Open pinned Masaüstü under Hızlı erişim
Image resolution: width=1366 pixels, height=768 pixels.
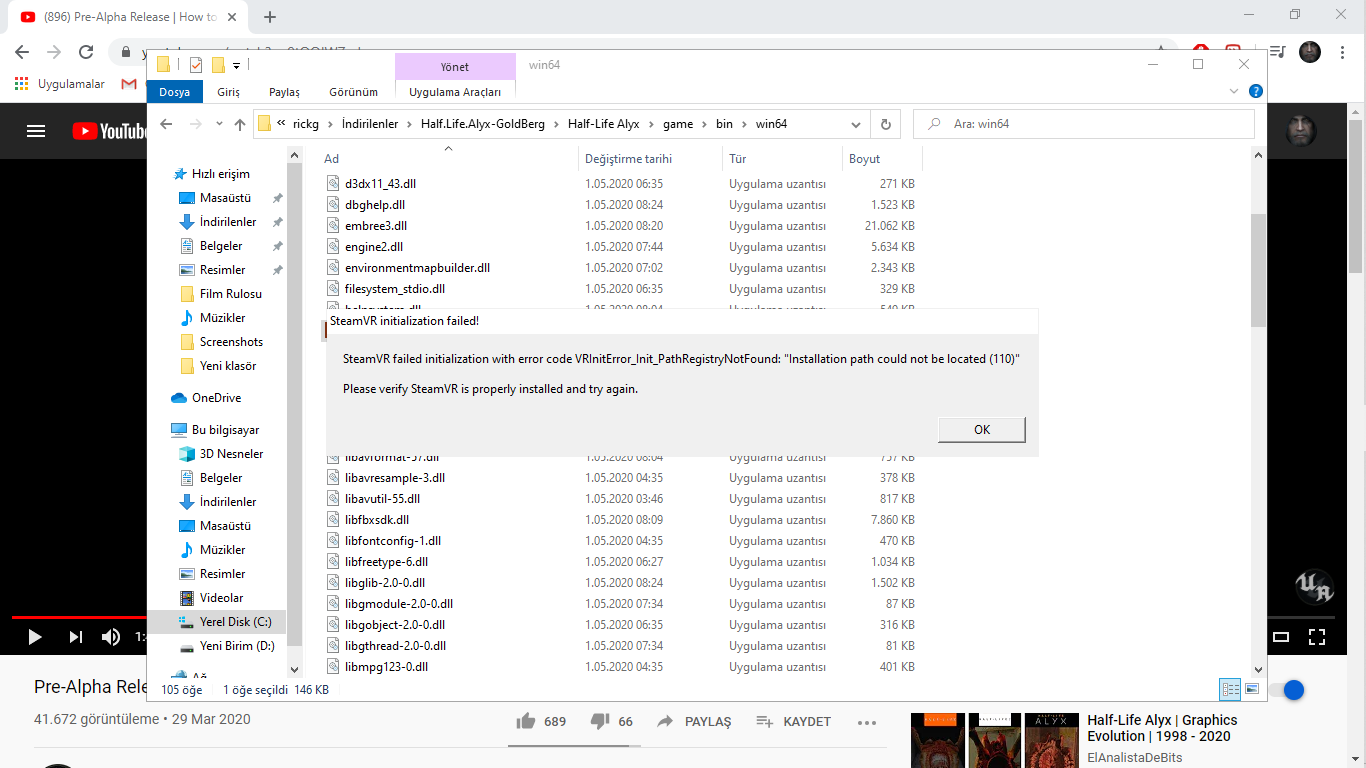click(225, 198)
